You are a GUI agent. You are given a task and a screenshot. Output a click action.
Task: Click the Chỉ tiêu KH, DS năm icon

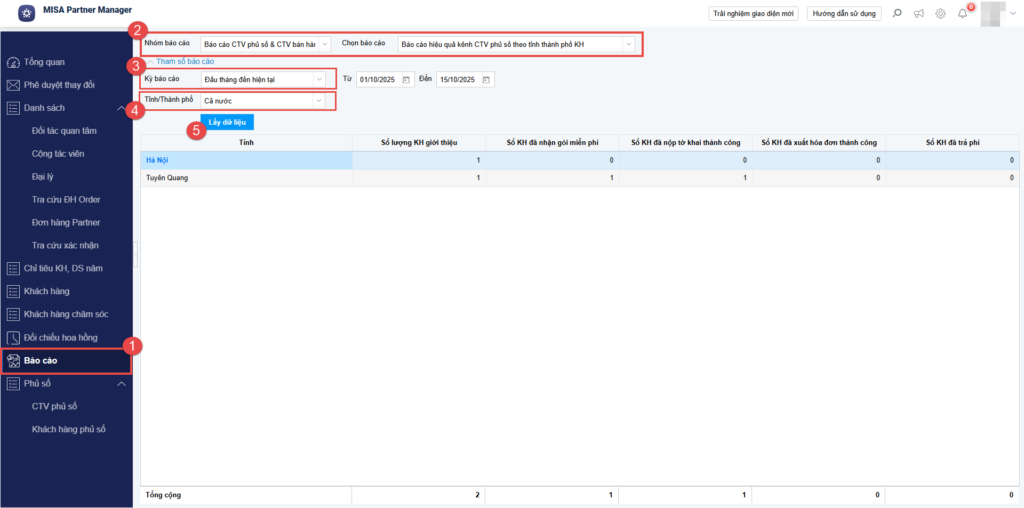coord(13,268)
